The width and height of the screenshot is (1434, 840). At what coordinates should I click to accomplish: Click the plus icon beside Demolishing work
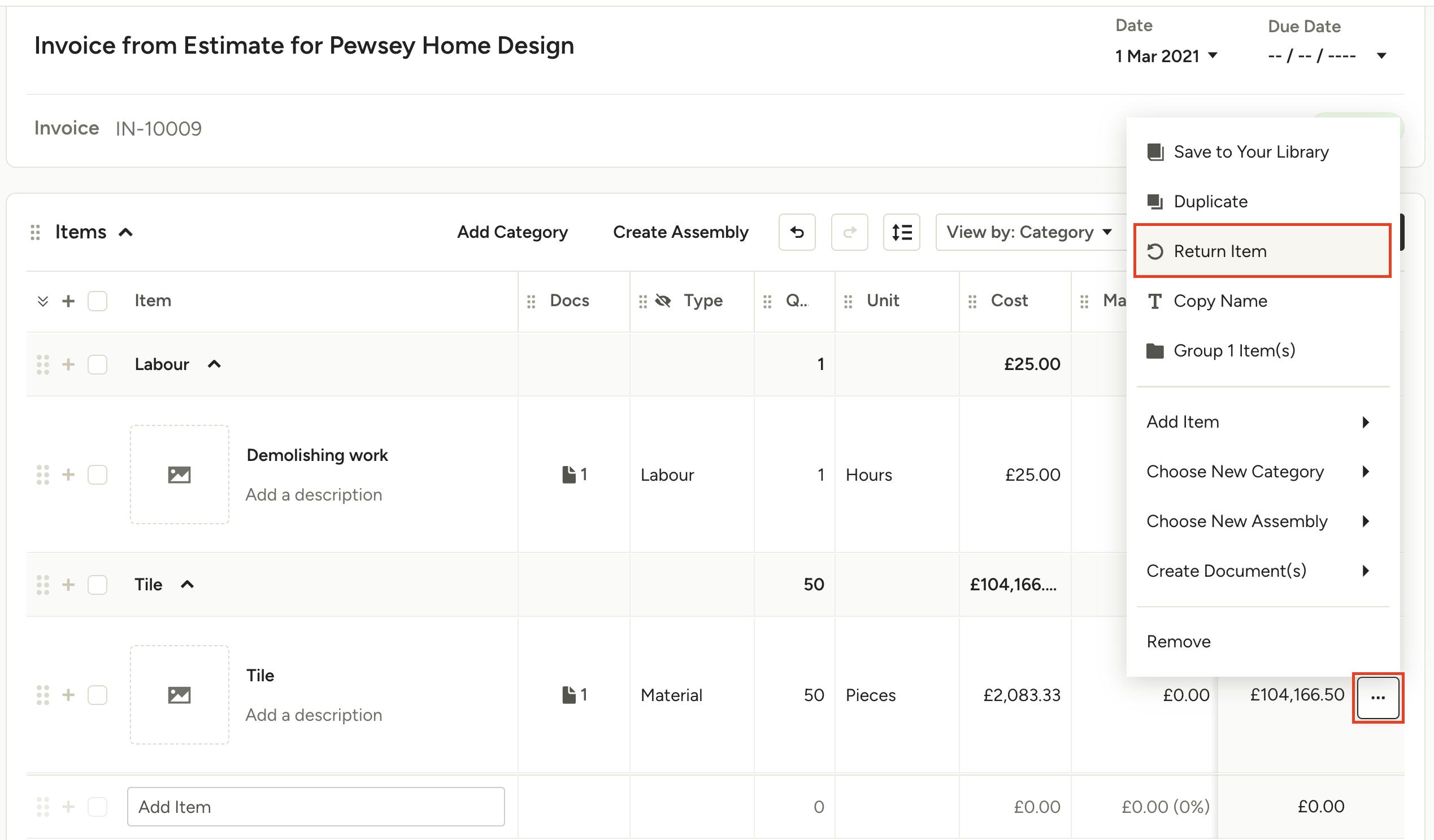(68, 474)
